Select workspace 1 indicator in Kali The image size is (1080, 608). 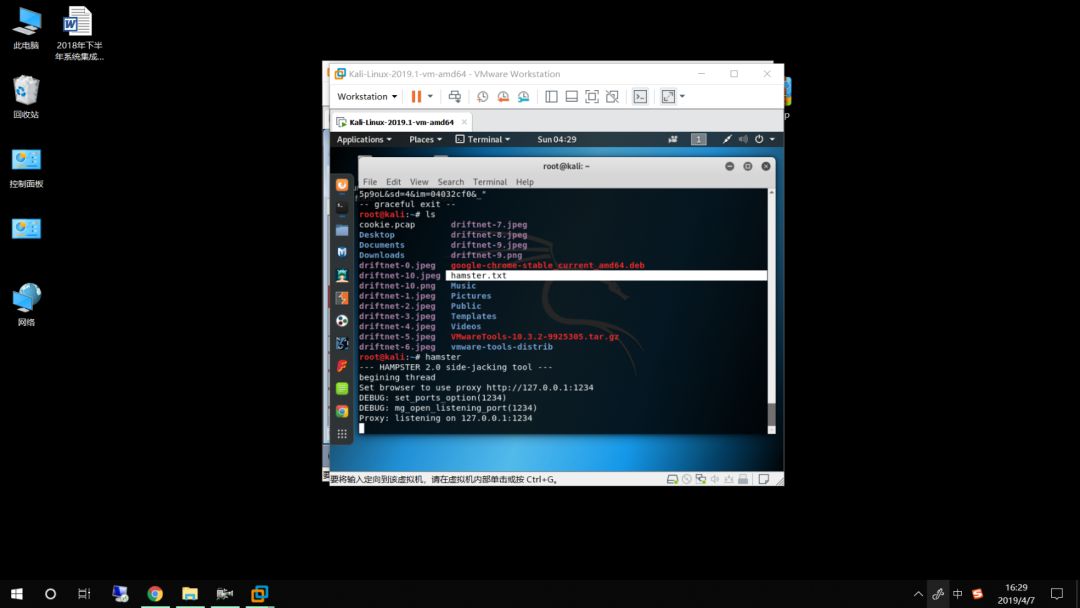pyautogui.click(x=698, y=139)
